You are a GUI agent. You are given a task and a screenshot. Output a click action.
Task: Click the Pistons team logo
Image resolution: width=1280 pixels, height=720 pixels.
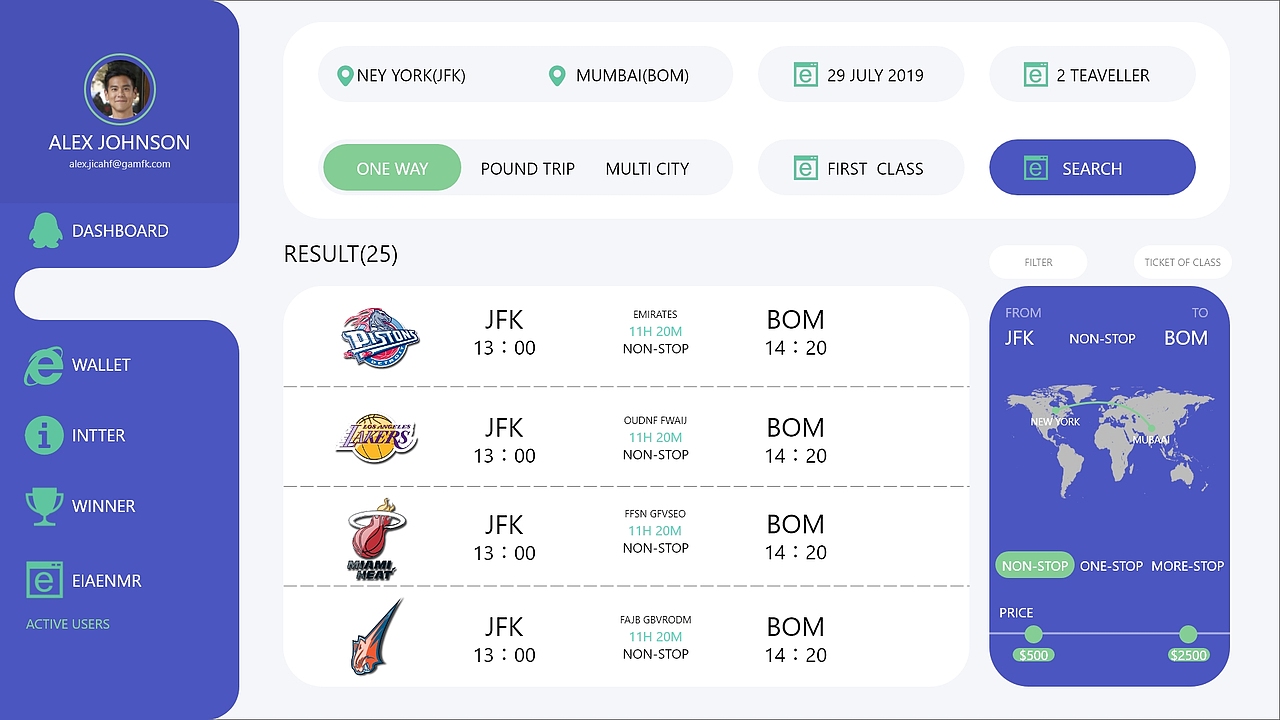pyautogui.click(x=380, y=336)
